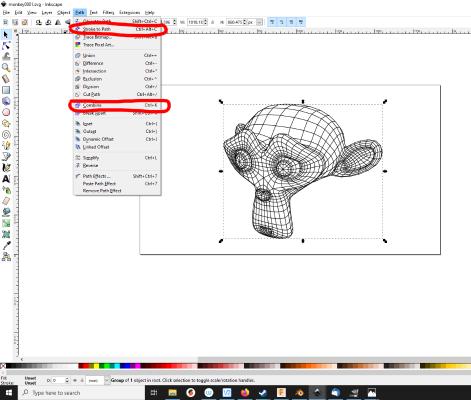Choose Union from Path menu
The height and width of the screenshot is (400, 471).
click(x=117, y=55)
